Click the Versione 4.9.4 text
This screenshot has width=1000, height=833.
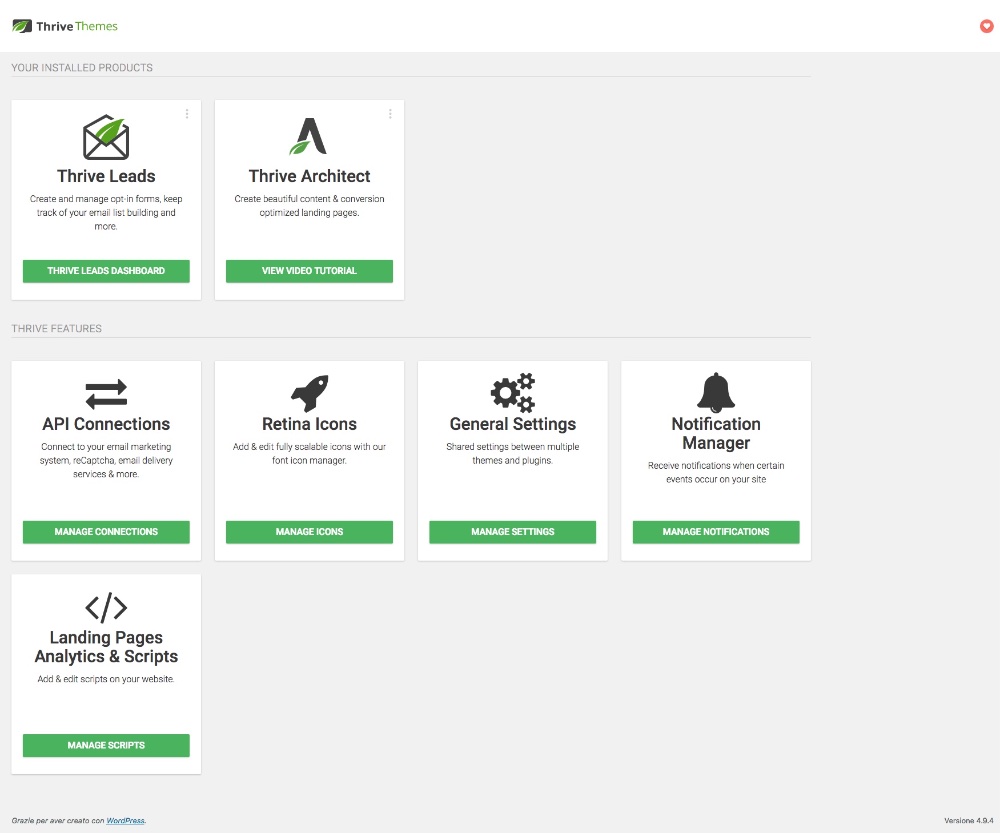[x=968, y=821]
